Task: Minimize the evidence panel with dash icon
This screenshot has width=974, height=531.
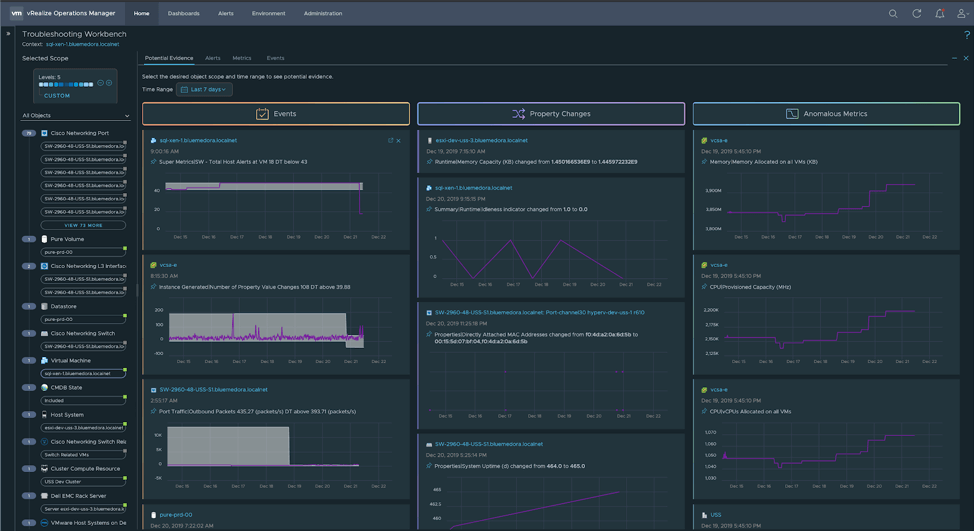Action: 954,58
